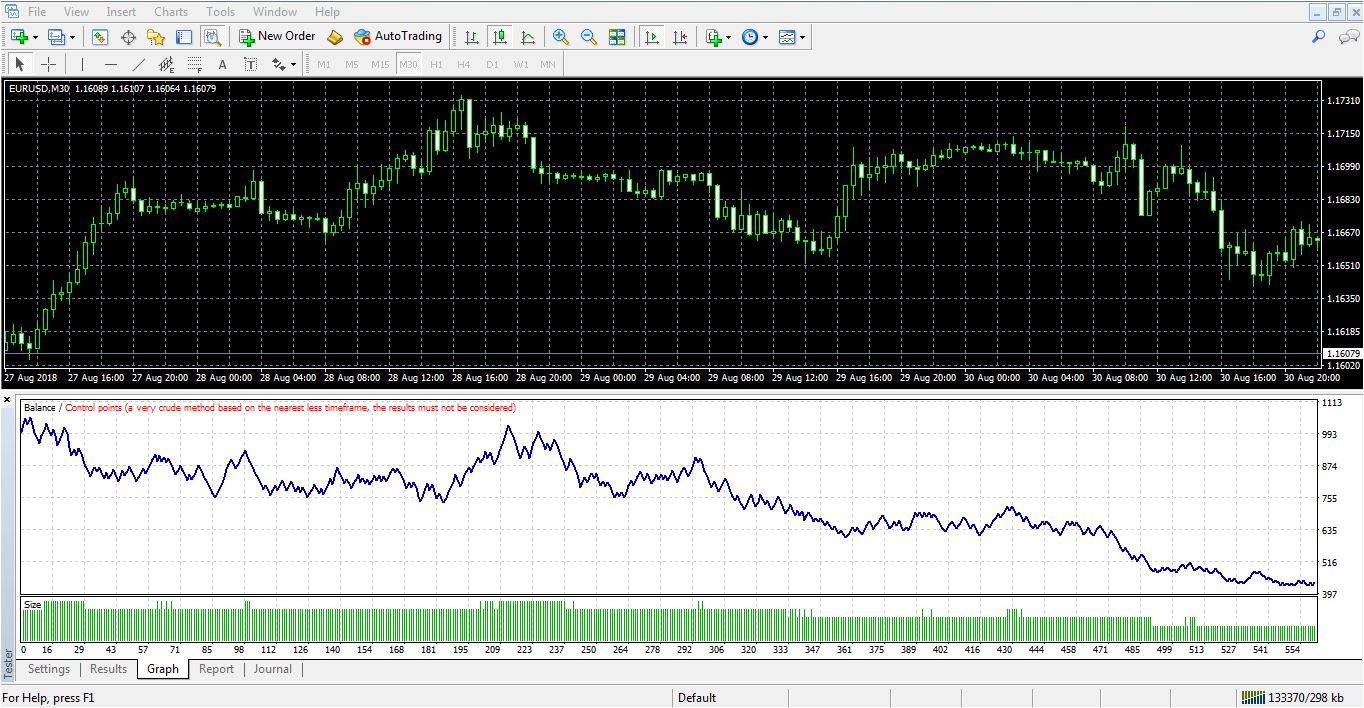Screen dimensions: 1364x708
Task: Switch chart to bar chart mode
Action: coord(472,37)
